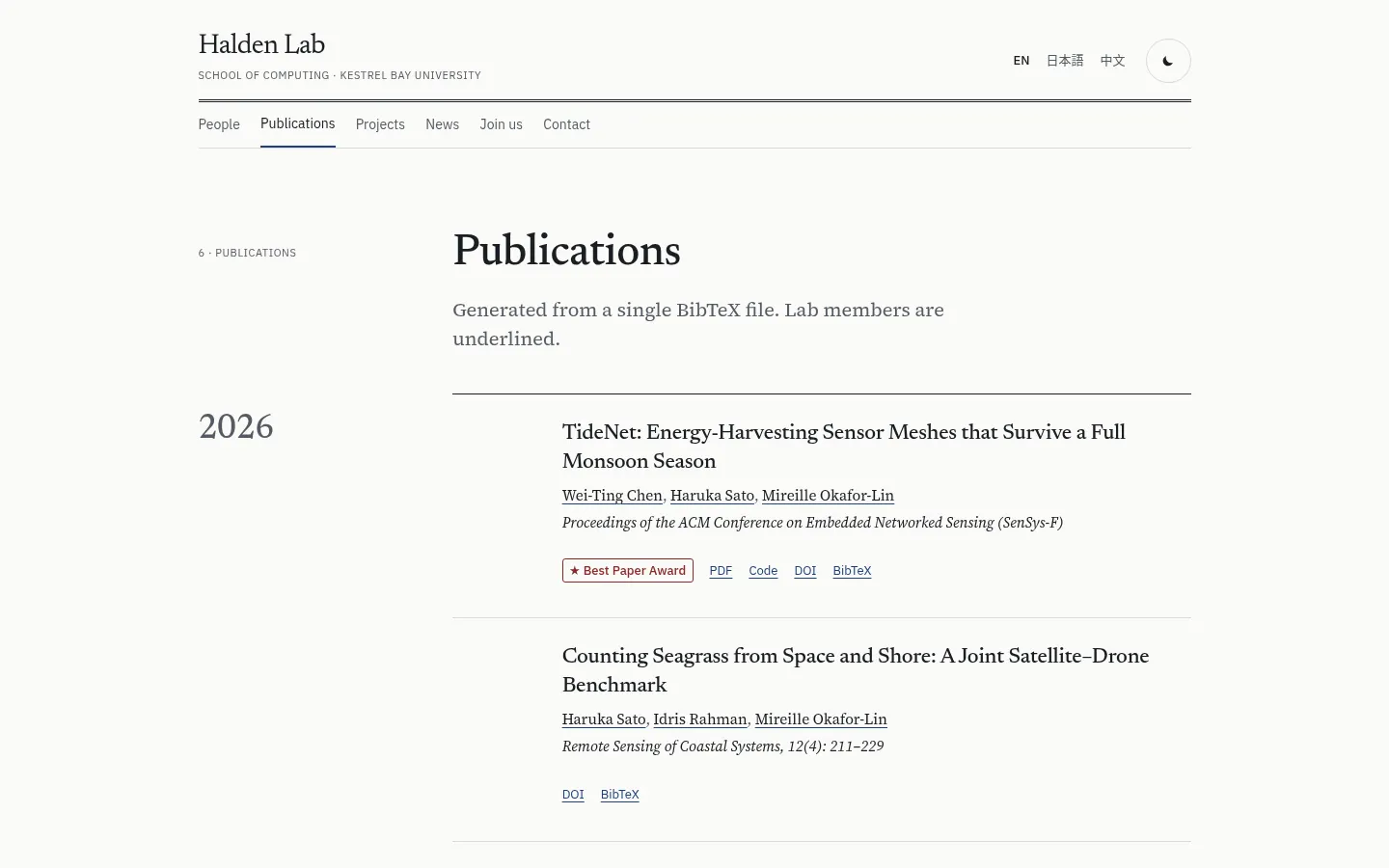Switch the language to EN

(x=1021, y=61)
